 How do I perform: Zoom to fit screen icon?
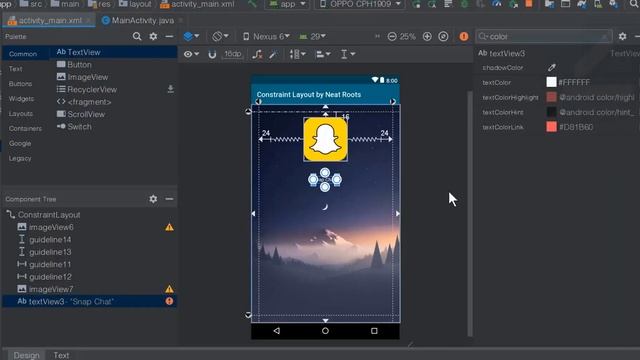[443, 36]
